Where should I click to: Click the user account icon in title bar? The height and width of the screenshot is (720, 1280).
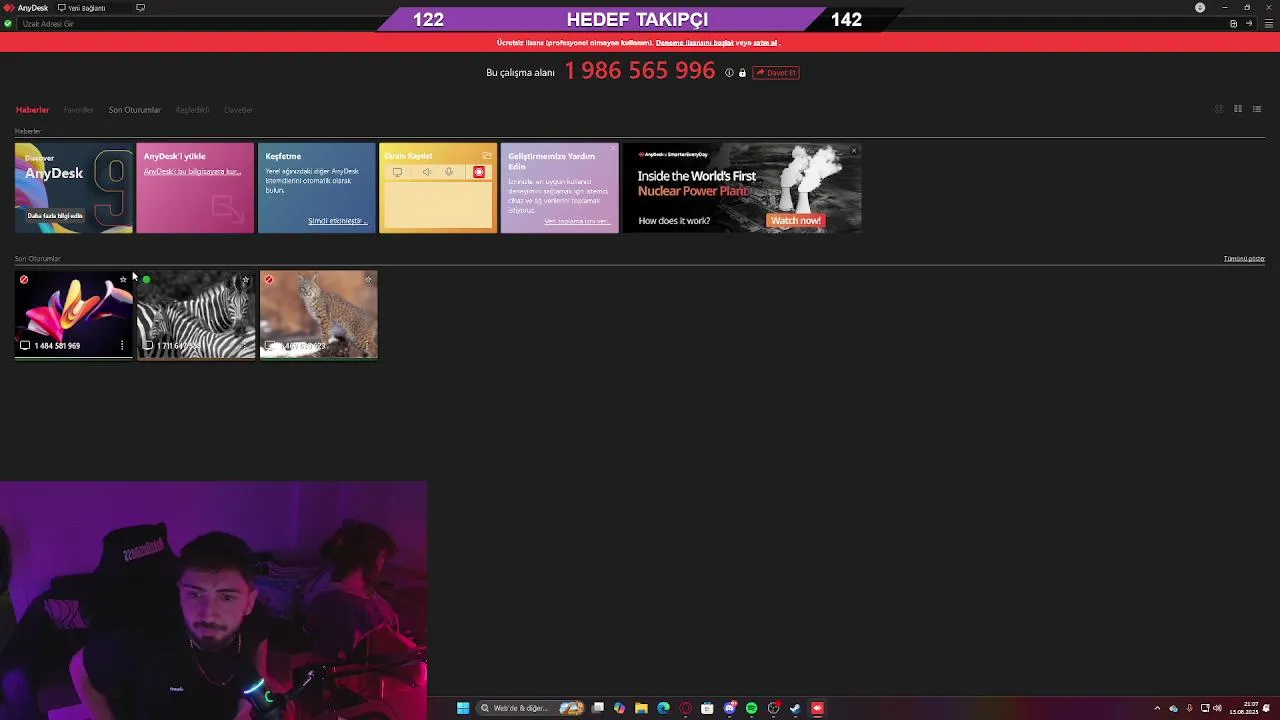(1200, 7)
